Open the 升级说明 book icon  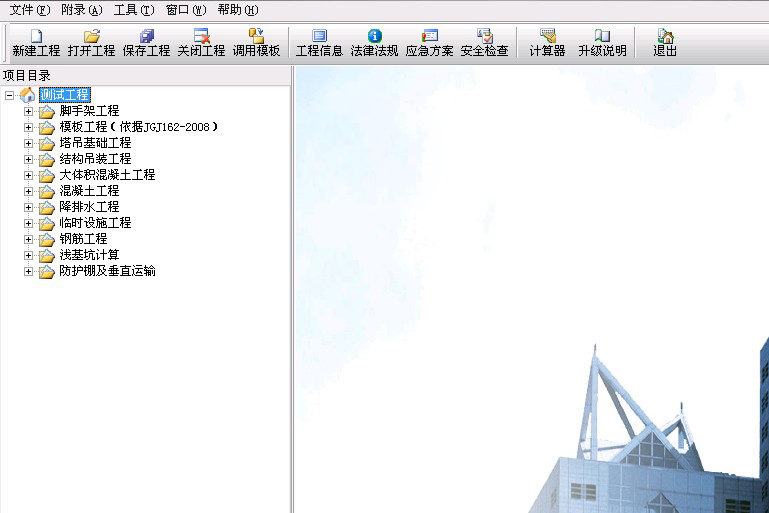[602, 36]
